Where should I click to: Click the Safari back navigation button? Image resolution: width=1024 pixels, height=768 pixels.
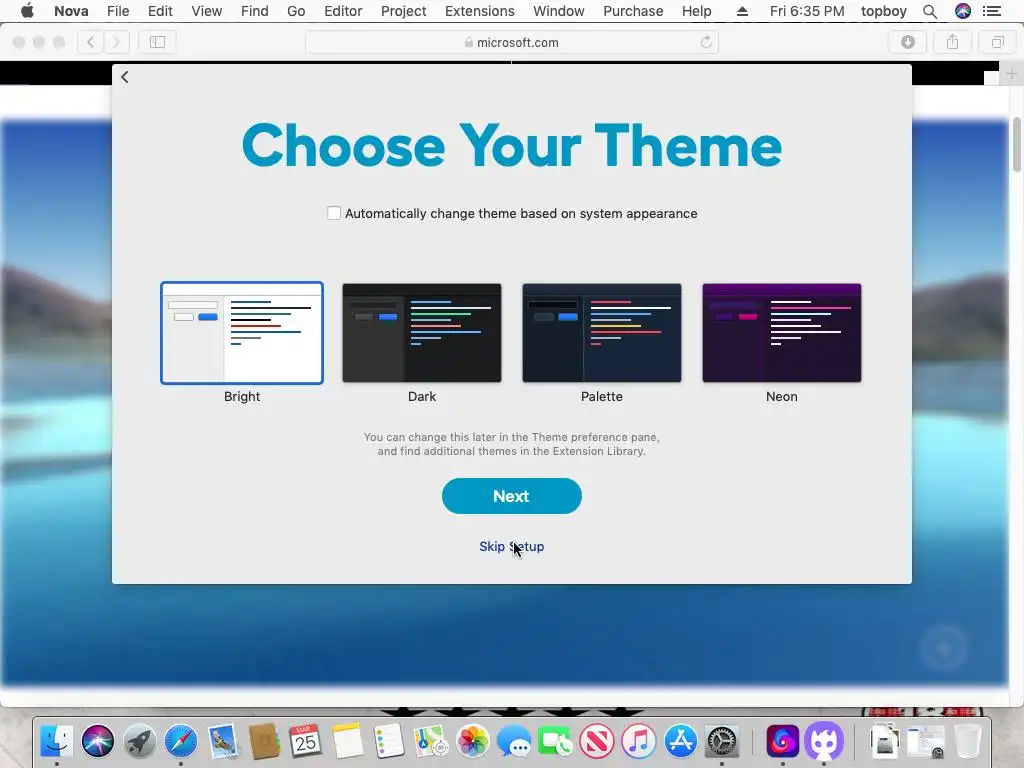[91, 42]
